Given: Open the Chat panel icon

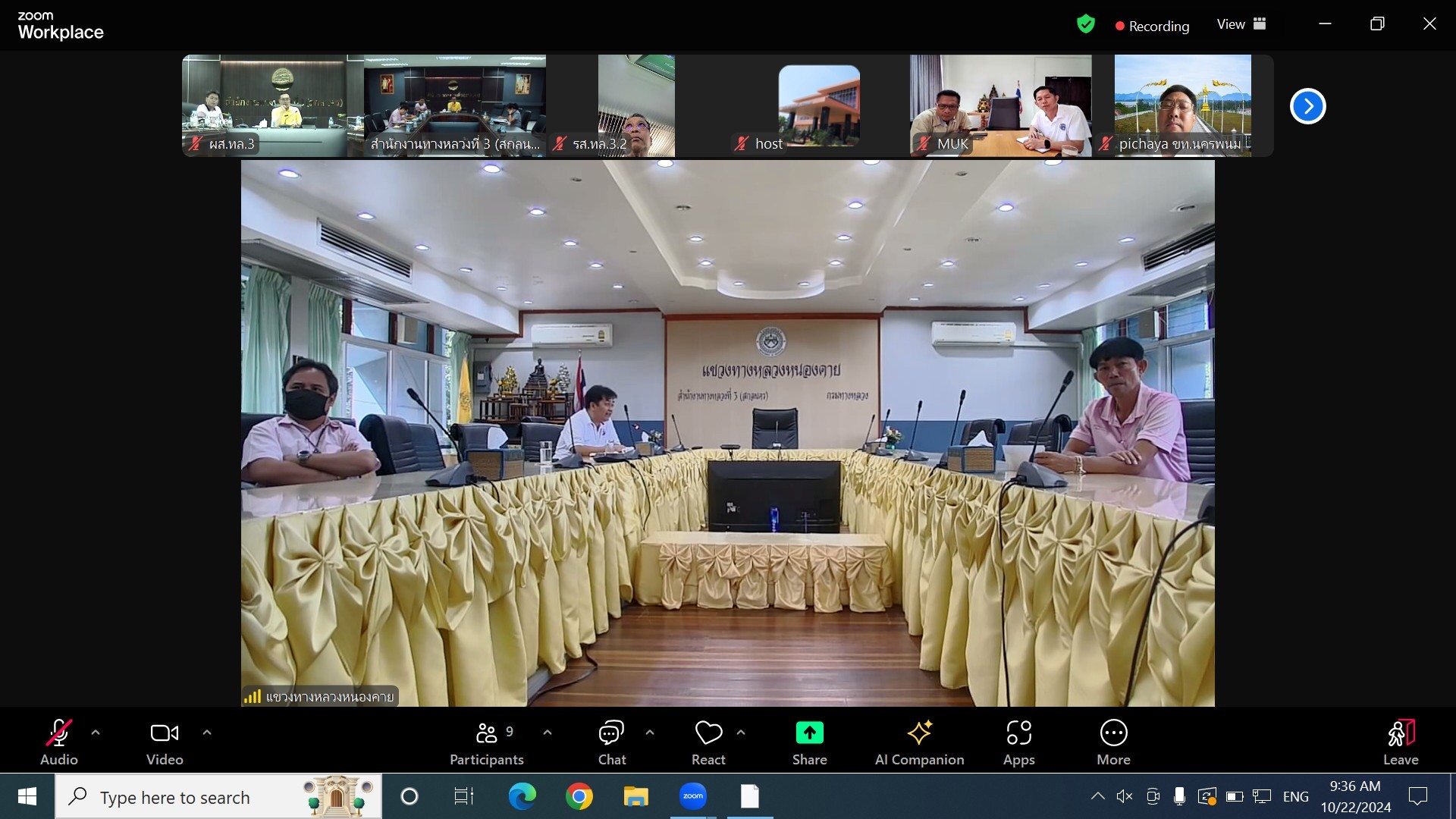Looking at the screenshot, I should (x=611, y=733).
